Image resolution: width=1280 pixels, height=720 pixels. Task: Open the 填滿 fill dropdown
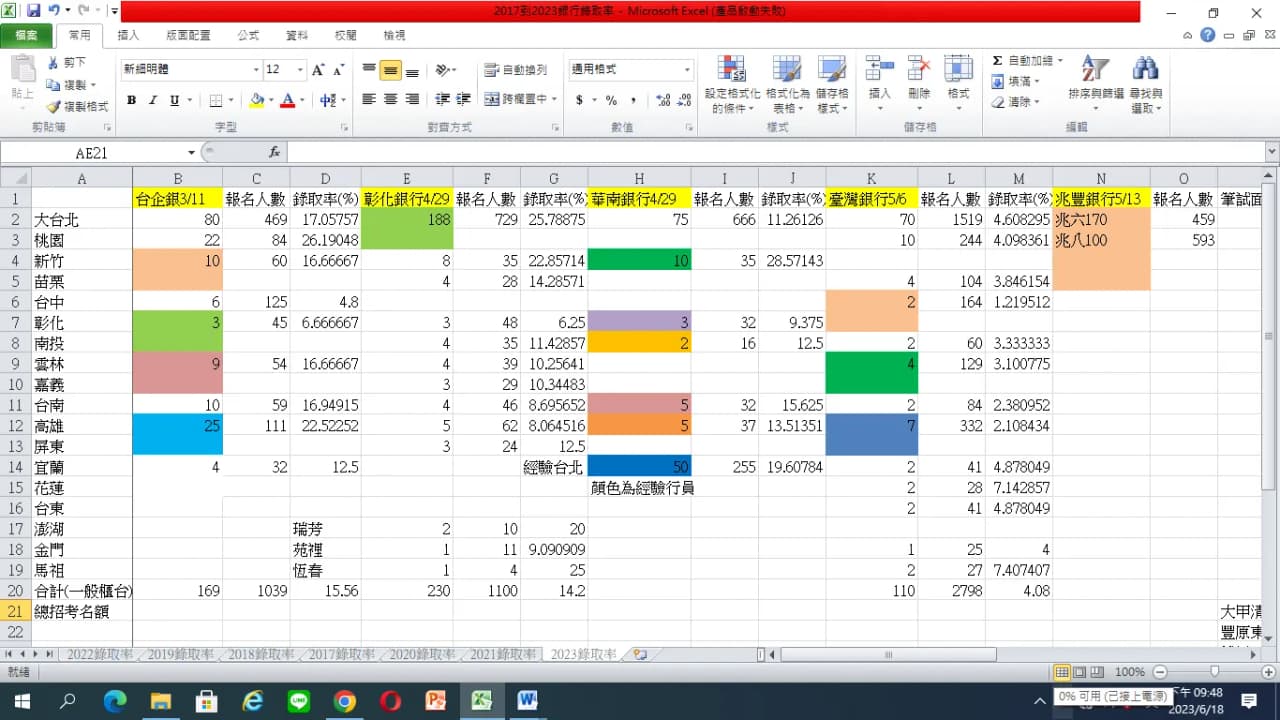pos(1016,81)
